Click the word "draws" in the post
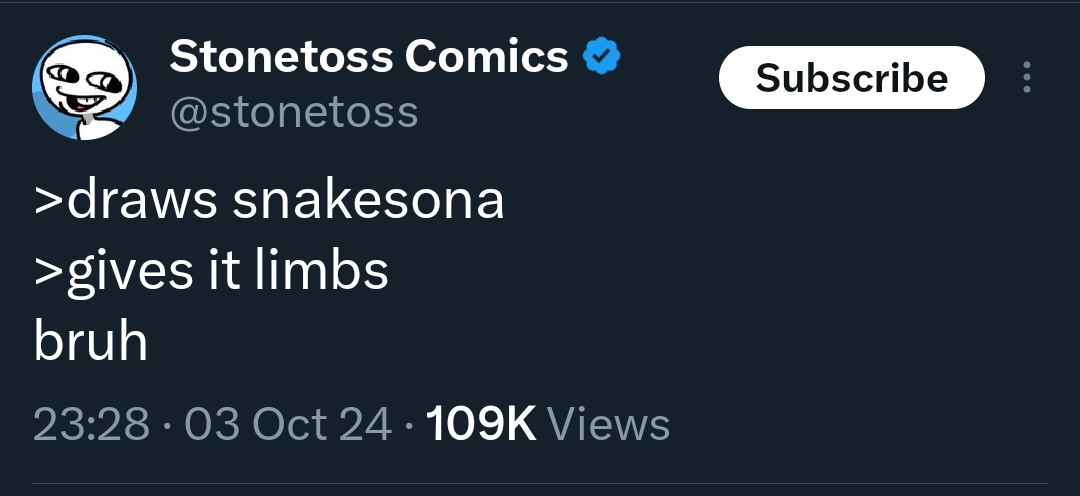 142,200
